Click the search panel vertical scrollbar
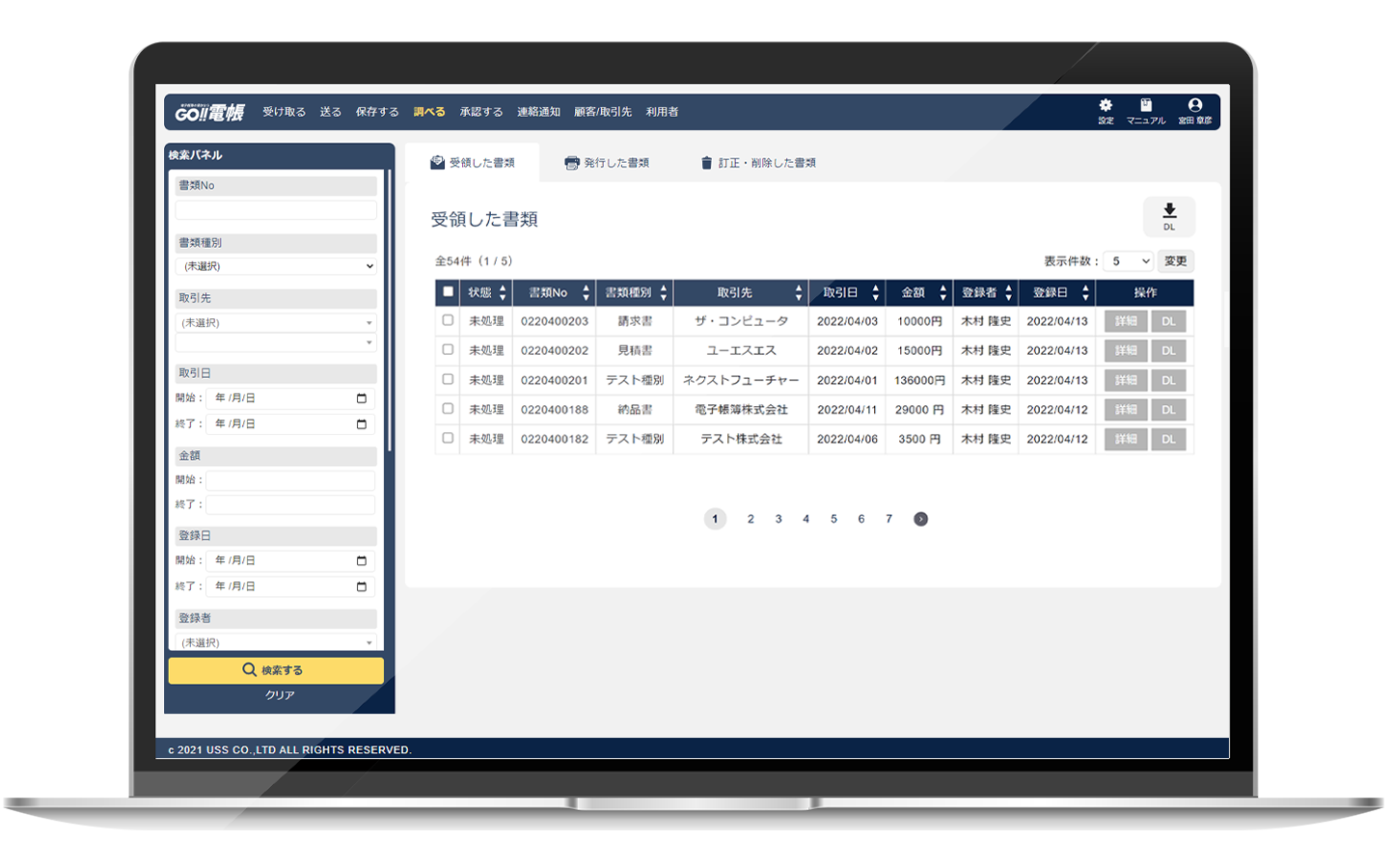Viewport: 1393px width, 868px height. pyautogui.click(x=389, y=309)
